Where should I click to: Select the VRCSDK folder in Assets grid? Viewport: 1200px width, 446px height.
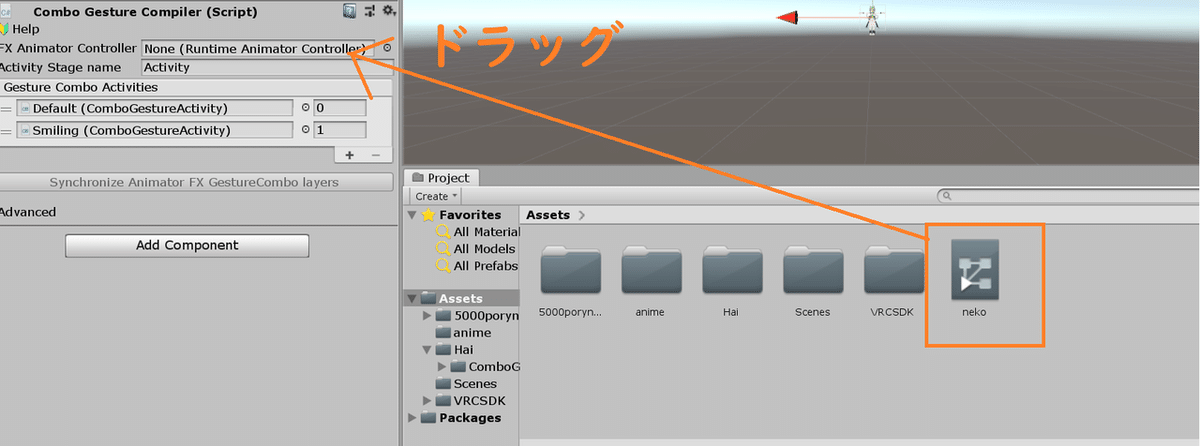click(894, 281)
